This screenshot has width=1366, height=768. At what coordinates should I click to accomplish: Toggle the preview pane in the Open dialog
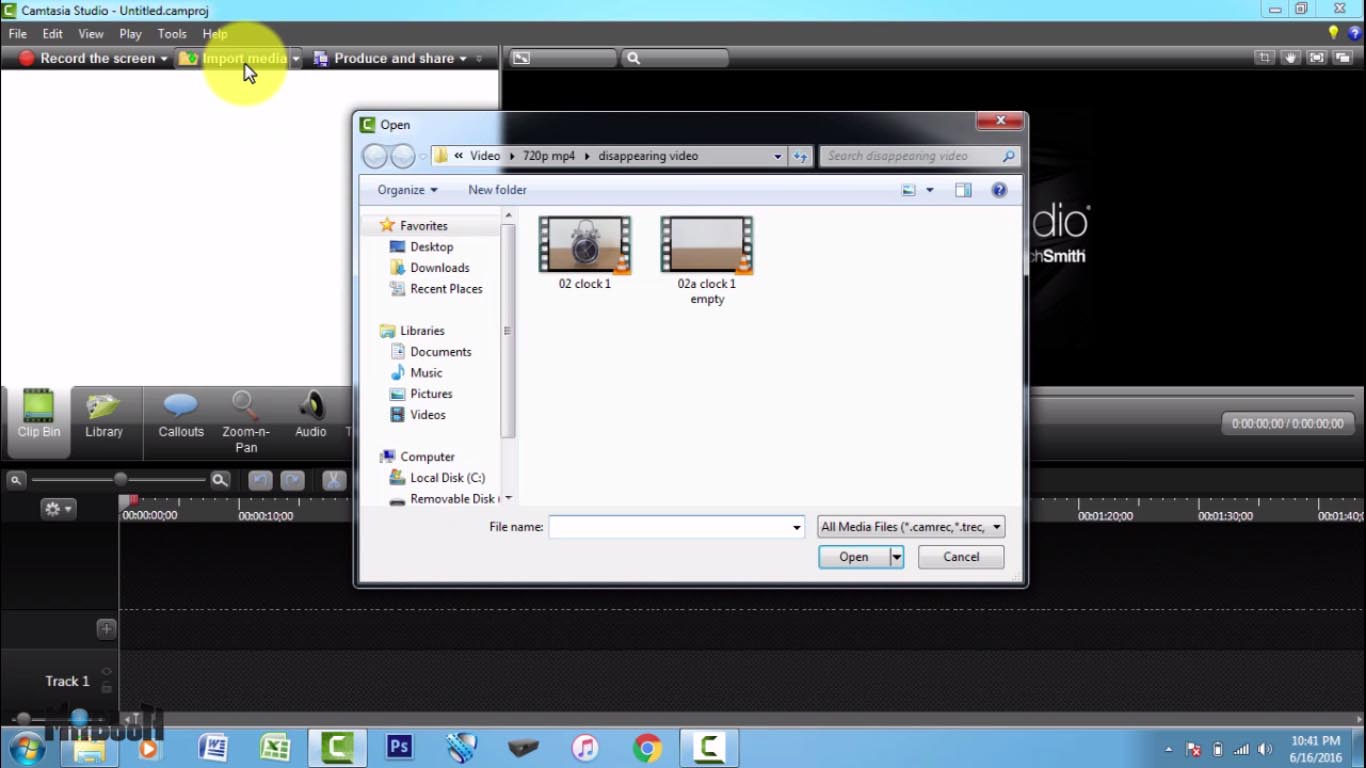[963, 190]
